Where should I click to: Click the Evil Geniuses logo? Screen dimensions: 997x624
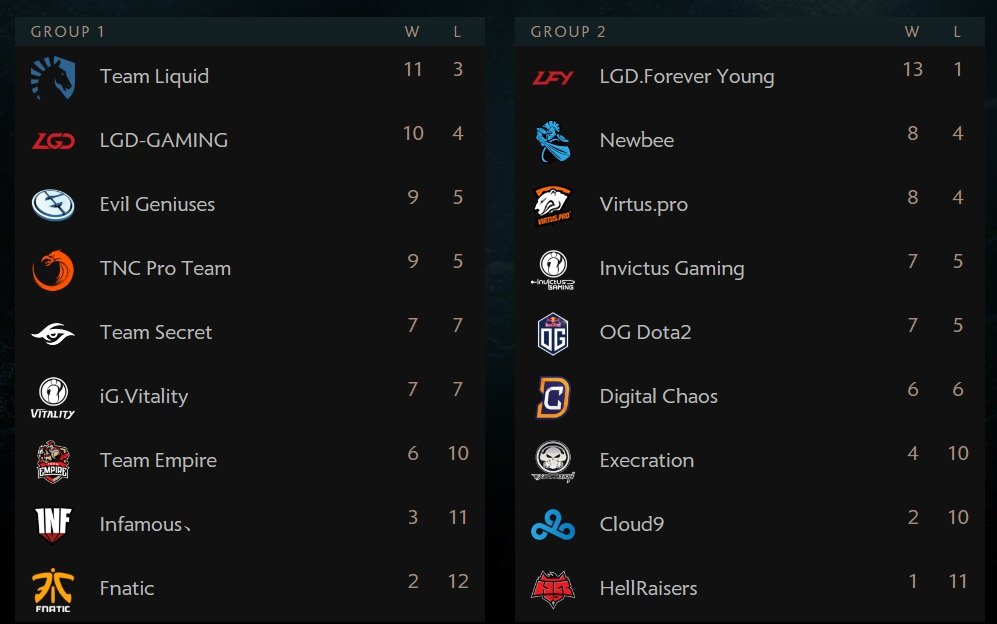pos(53,205)
